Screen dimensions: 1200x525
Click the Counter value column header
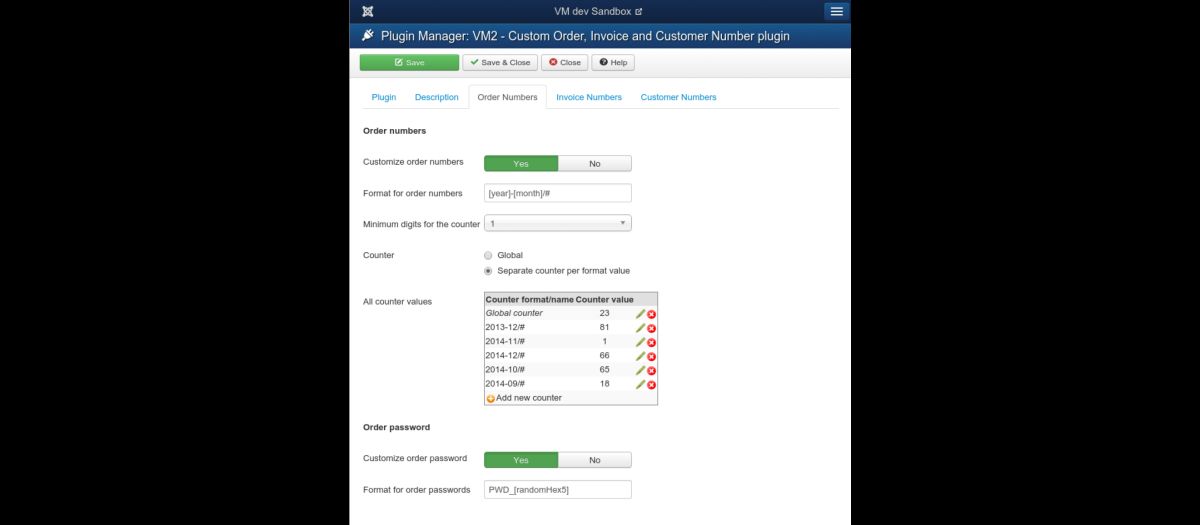605,300
